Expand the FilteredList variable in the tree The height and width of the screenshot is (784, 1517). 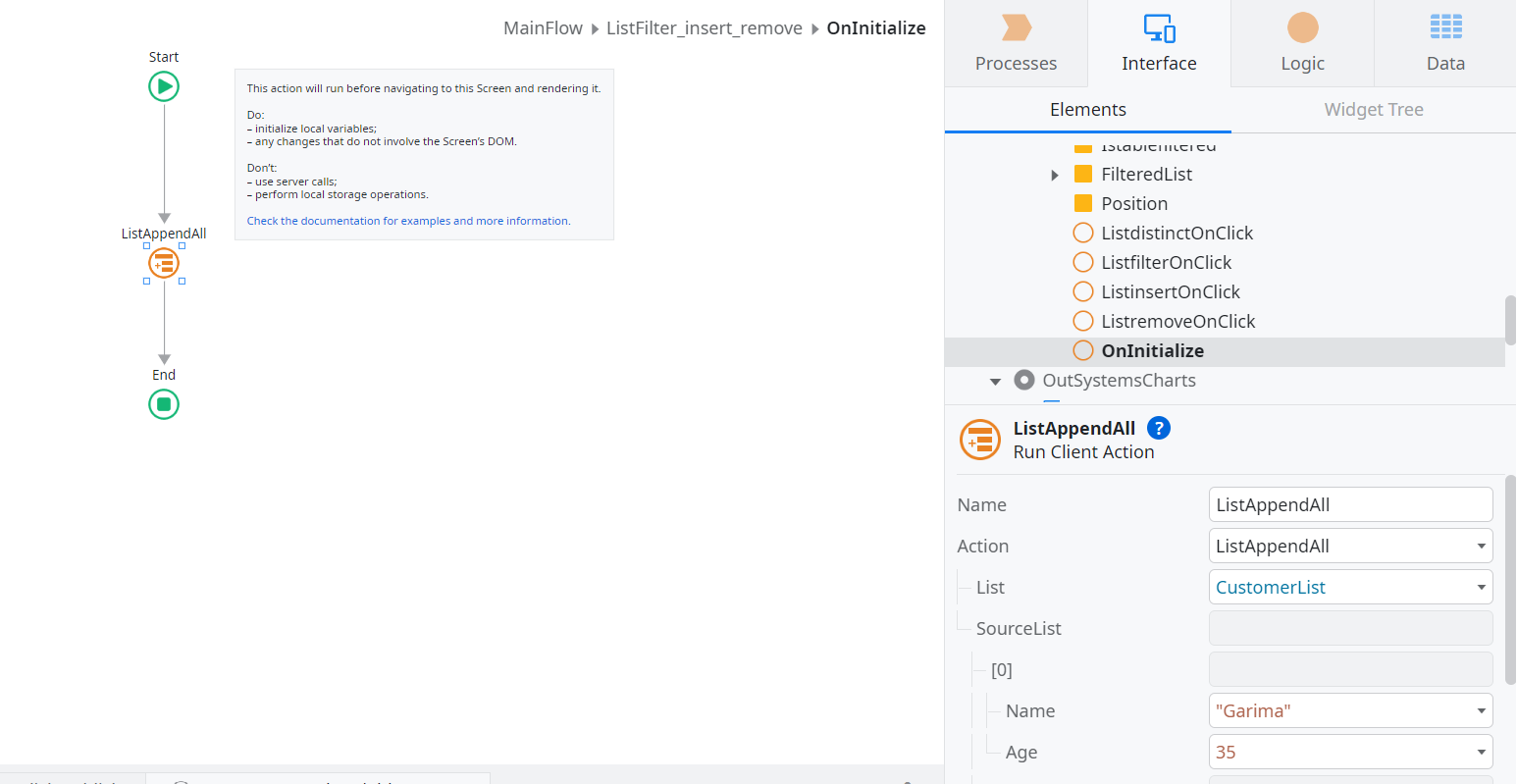pos(1055,174)
